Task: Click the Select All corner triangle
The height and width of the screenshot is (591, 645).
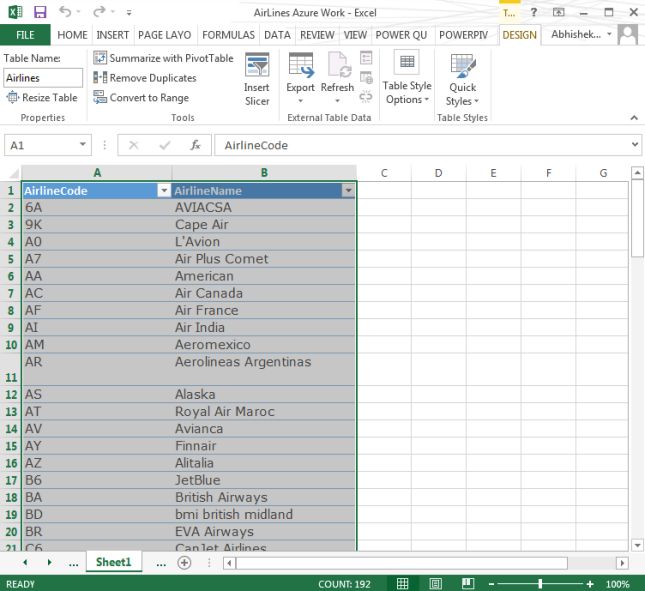Action: click(12, 173)
